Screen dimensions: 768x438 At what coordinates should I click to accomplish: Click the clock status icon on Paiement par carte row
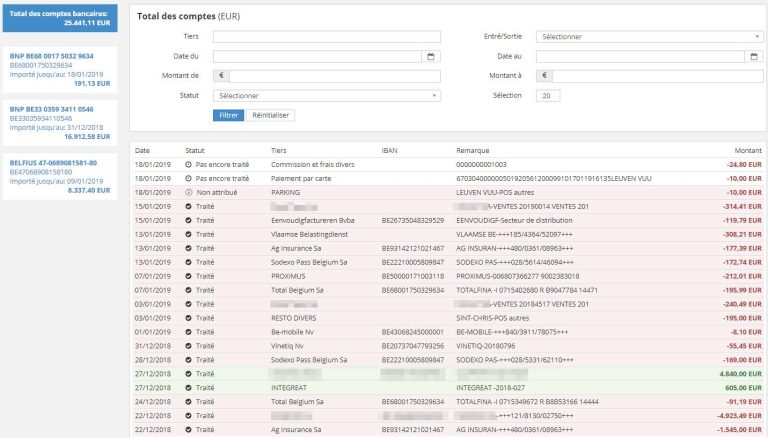[x=189, y=178]
